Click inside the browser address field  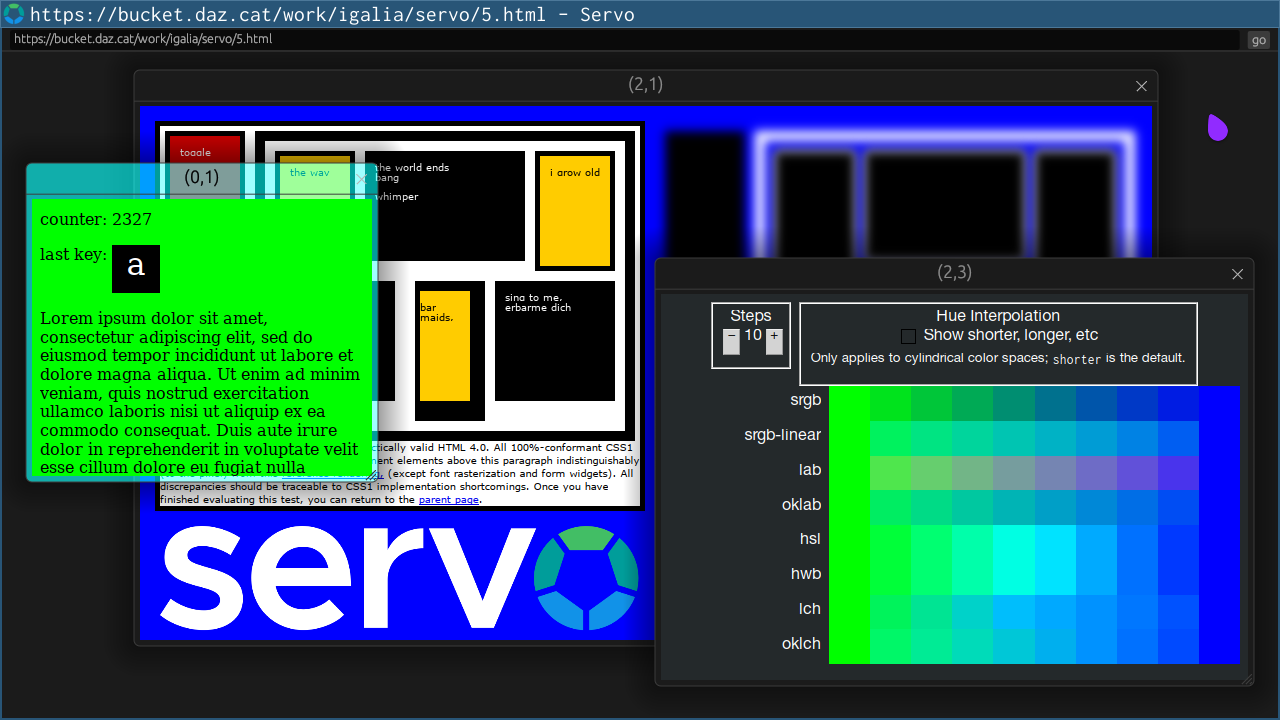point(400,40)
